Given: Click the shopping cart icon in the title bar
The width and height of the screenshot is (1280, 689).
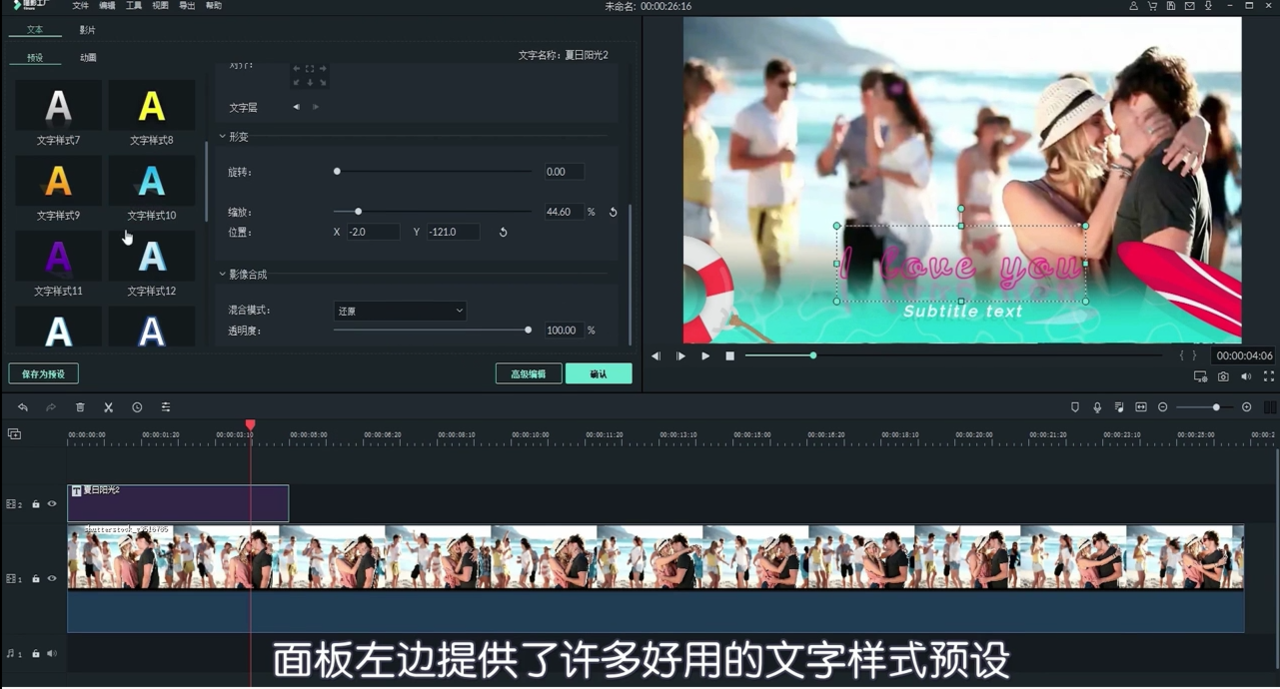Looking at the screenshot, I should click(x=1152, y=6).
